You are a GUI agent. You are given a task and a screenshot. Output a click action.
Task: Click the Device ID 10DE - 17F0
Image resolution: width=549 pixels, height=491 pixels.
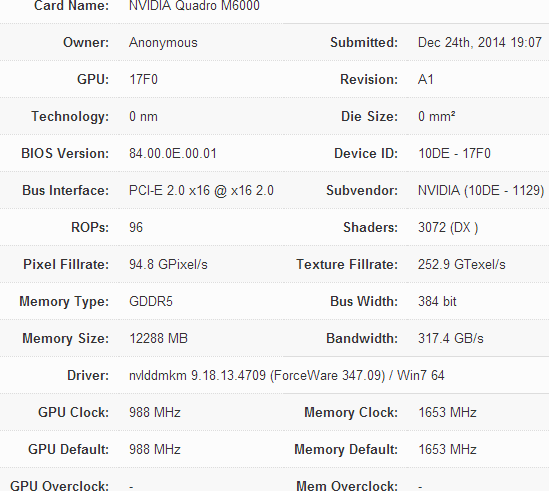454,153
